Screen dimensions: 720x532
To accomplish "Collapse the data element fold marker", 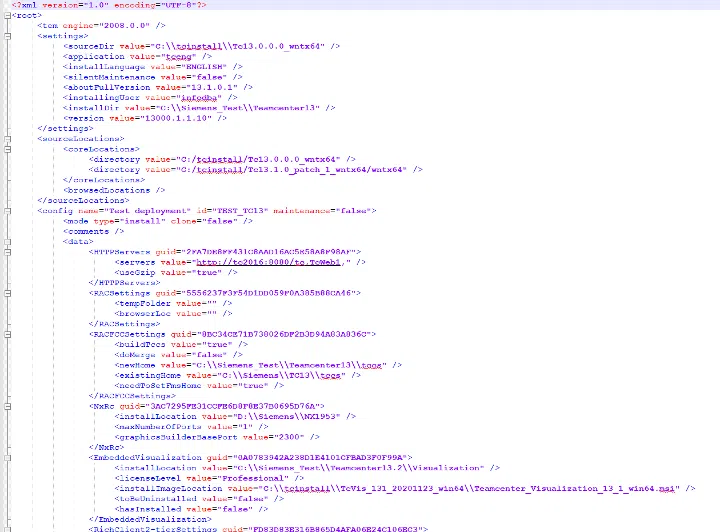I will [7, 241].
